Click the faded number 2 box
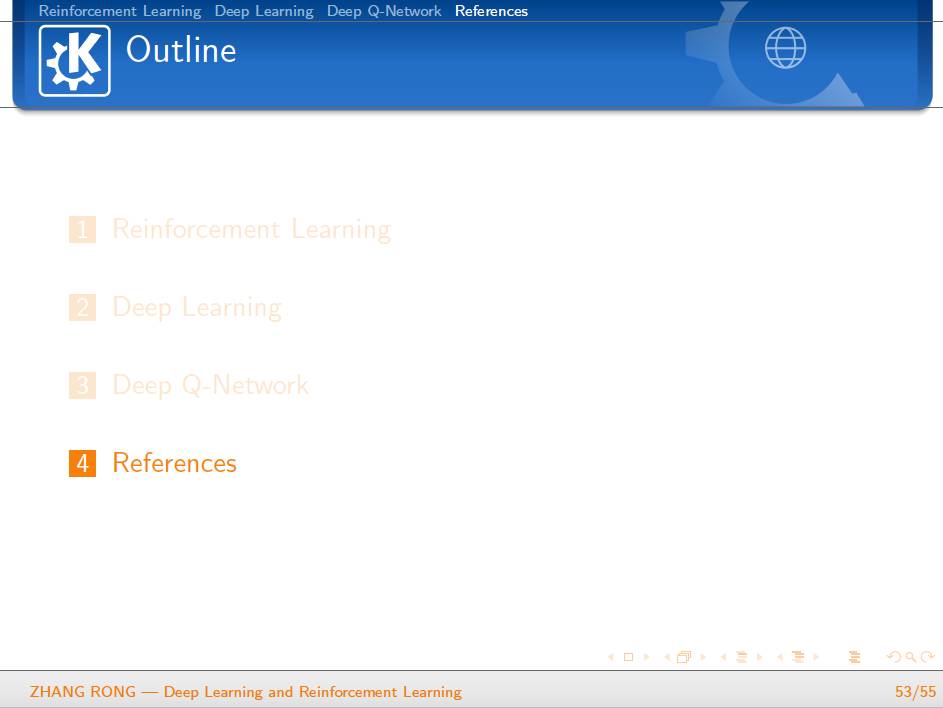The height and width of the screenshot is (708, 943). coord(82,307)
